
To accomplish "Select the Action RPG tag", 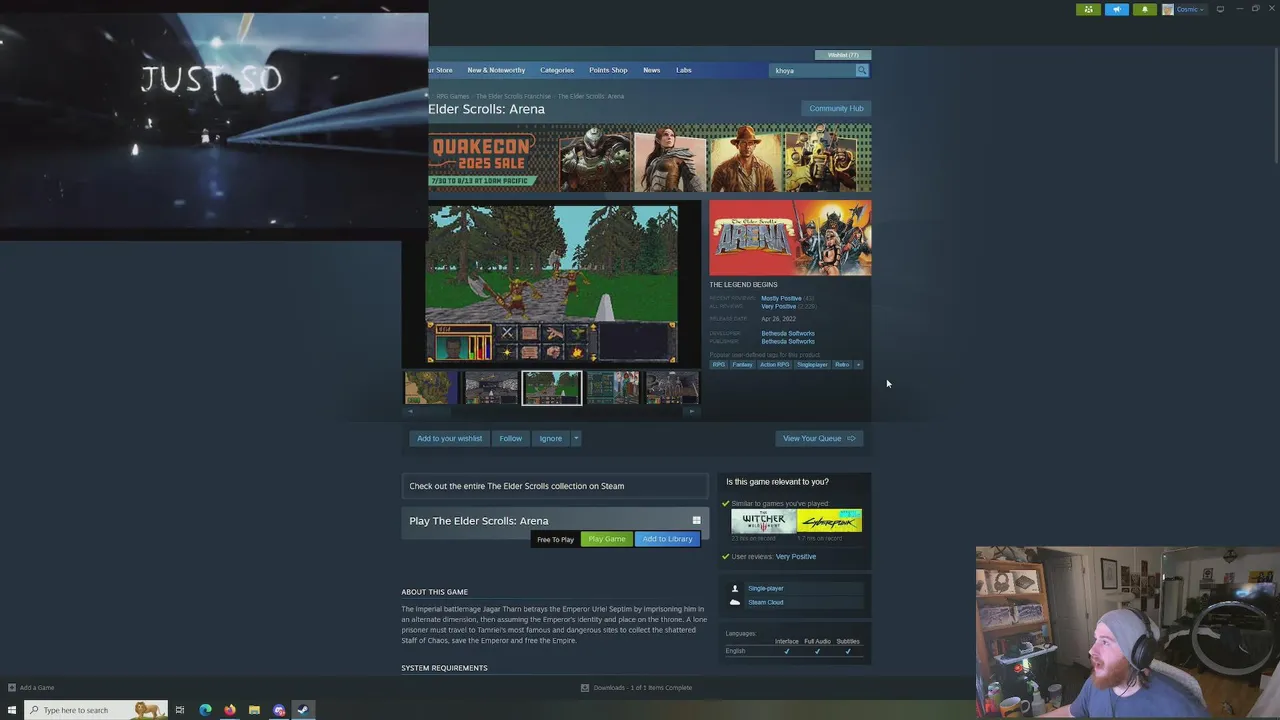I will (x=775, y=365).
